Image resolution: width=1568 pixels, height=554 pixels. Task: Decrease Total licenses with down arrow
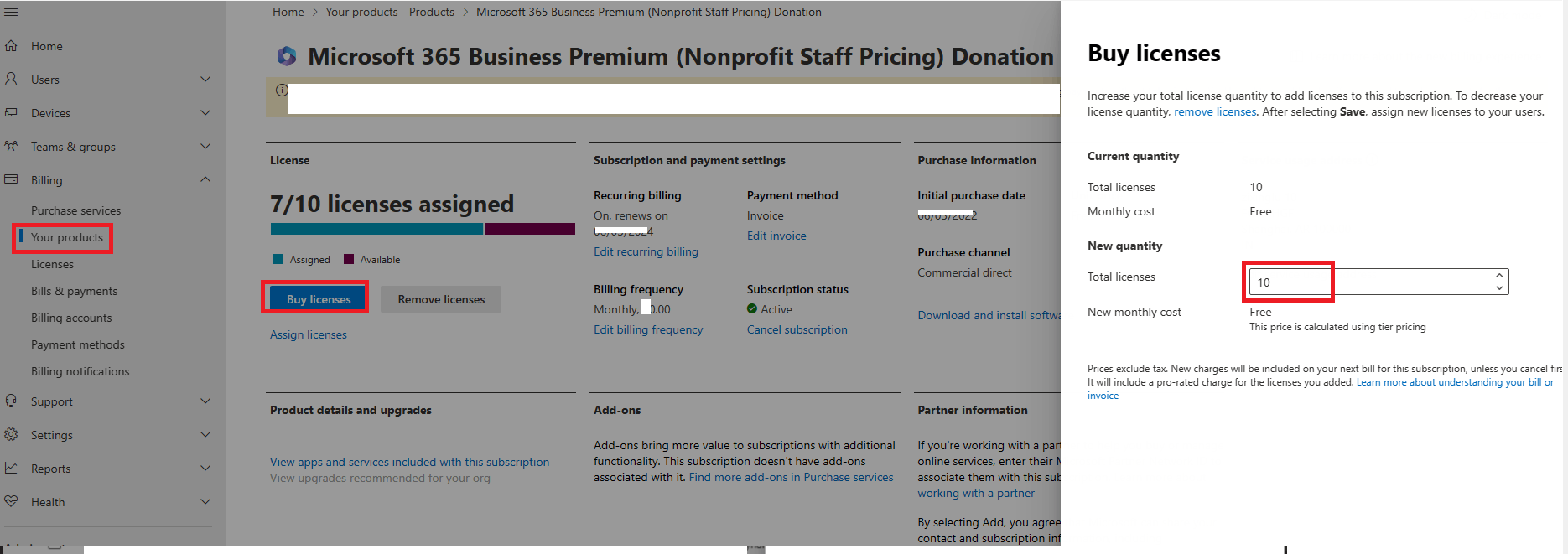(x=1499, y=287)
